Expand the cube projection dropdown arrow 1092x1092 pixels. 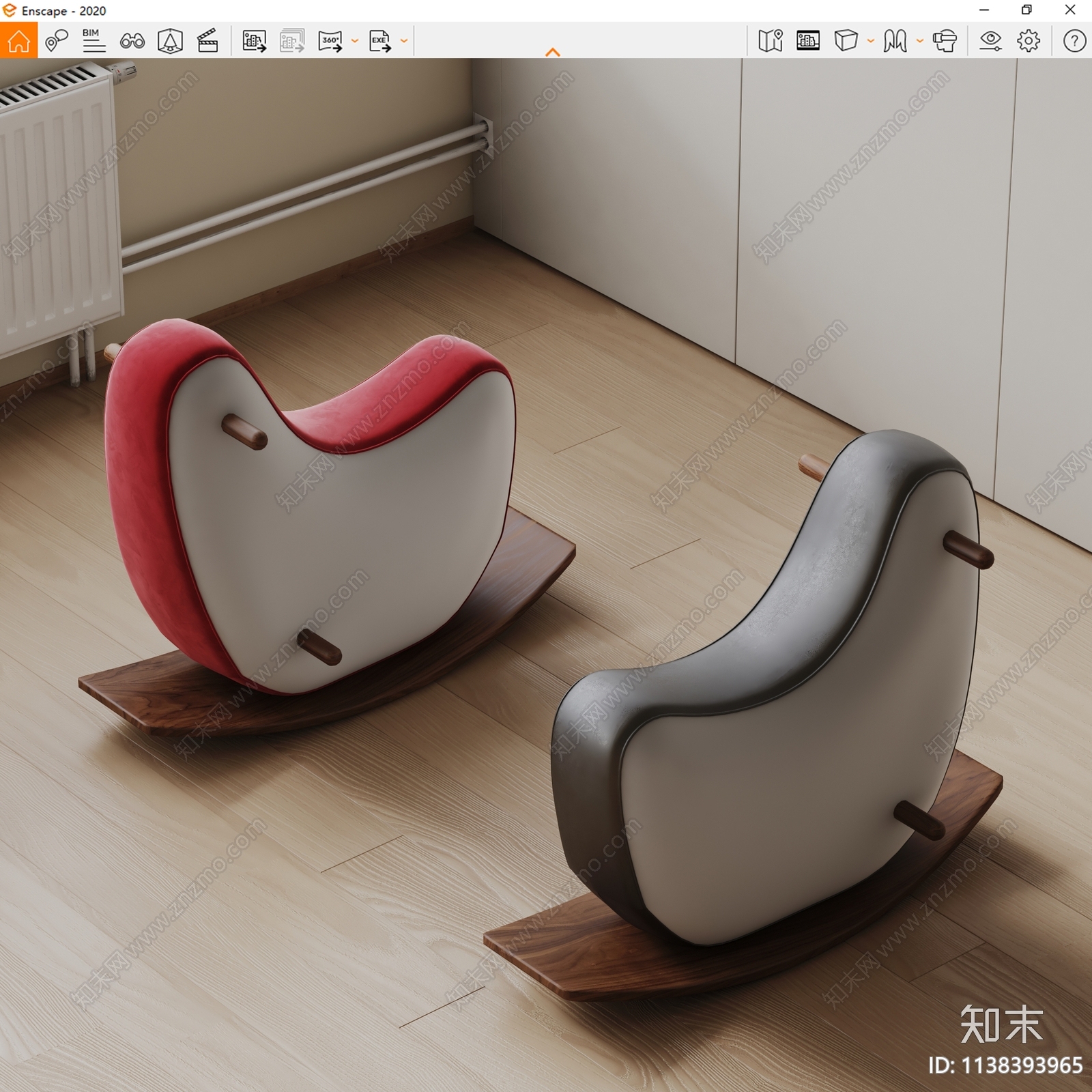click(871, 41)
